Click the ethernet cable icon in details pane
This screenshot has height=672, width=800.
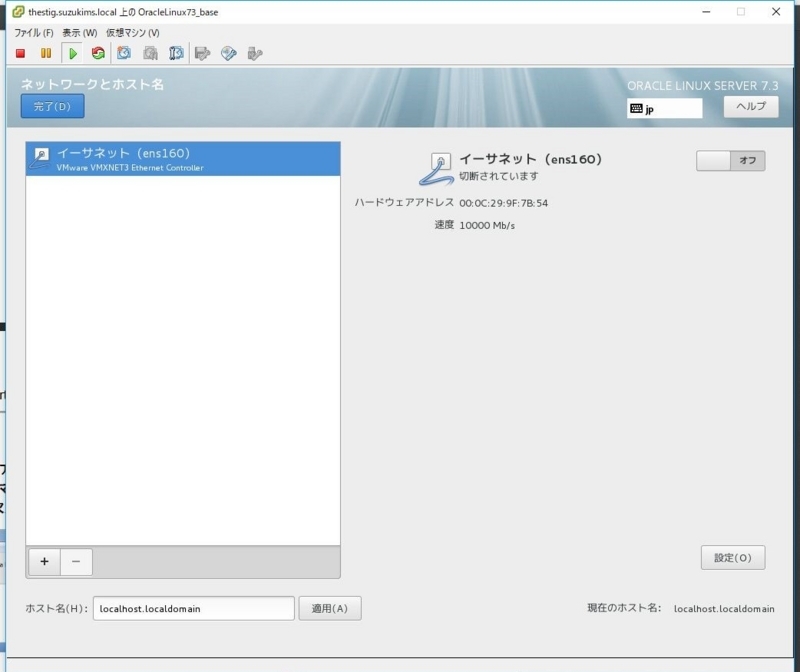(437, 169)
